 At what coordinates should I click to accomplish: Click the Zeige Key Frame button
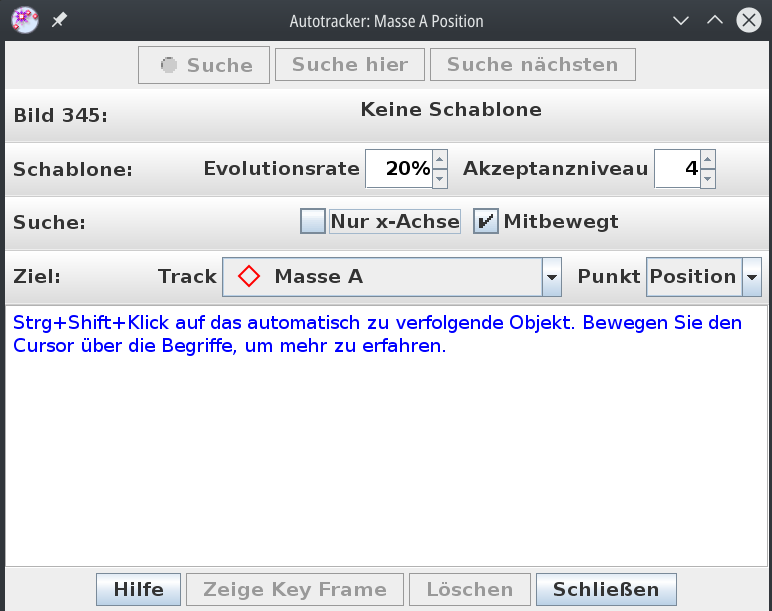(x=295, y=589)
